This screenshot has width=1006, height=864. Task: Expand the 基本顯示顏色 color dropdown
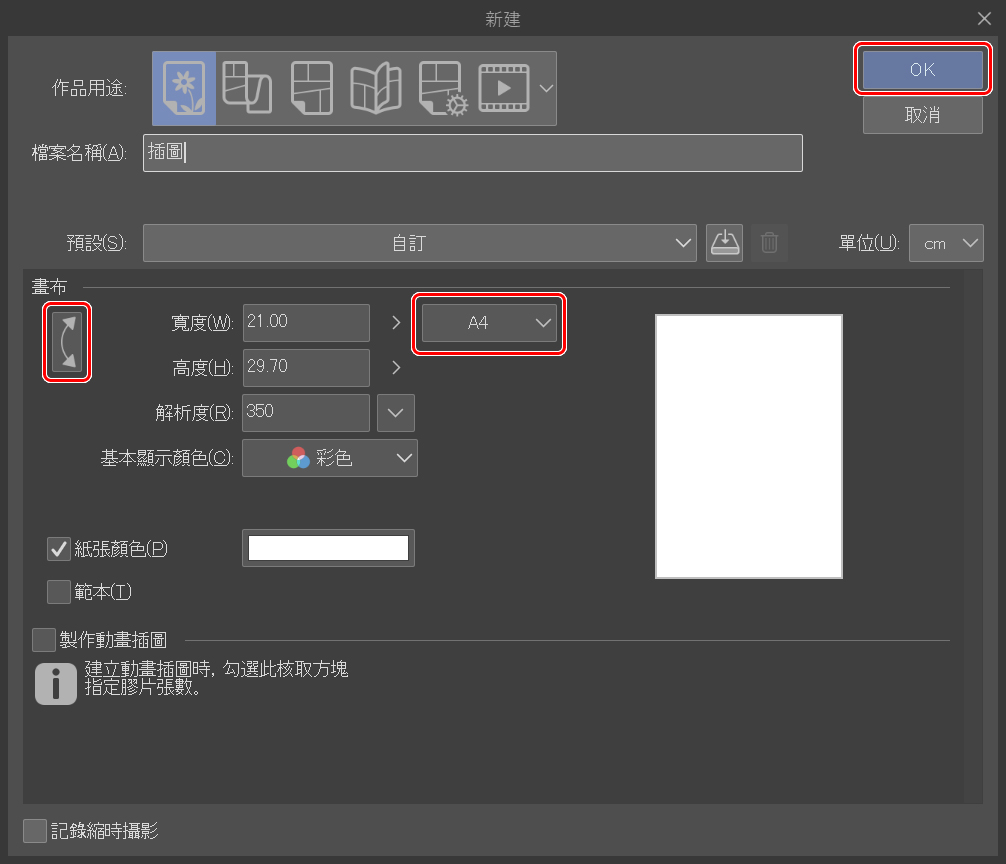tap(330, 458)
